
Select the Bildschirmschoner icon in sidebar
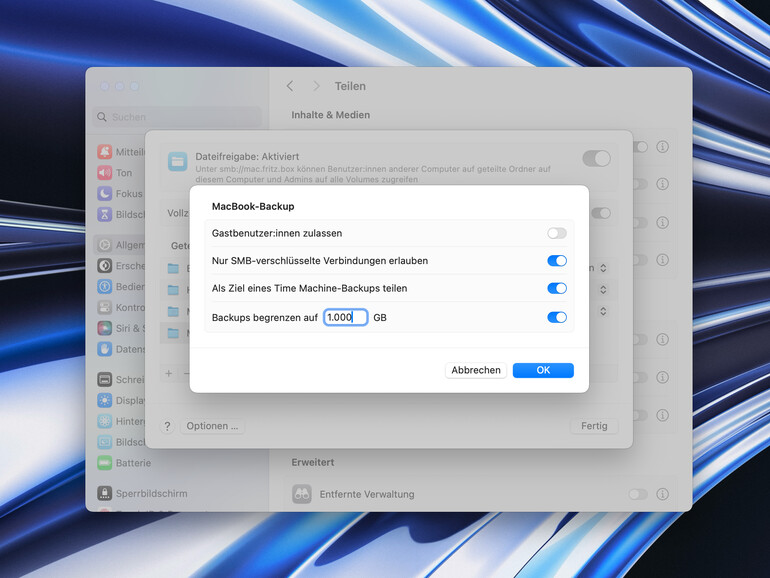click(104, 442)
